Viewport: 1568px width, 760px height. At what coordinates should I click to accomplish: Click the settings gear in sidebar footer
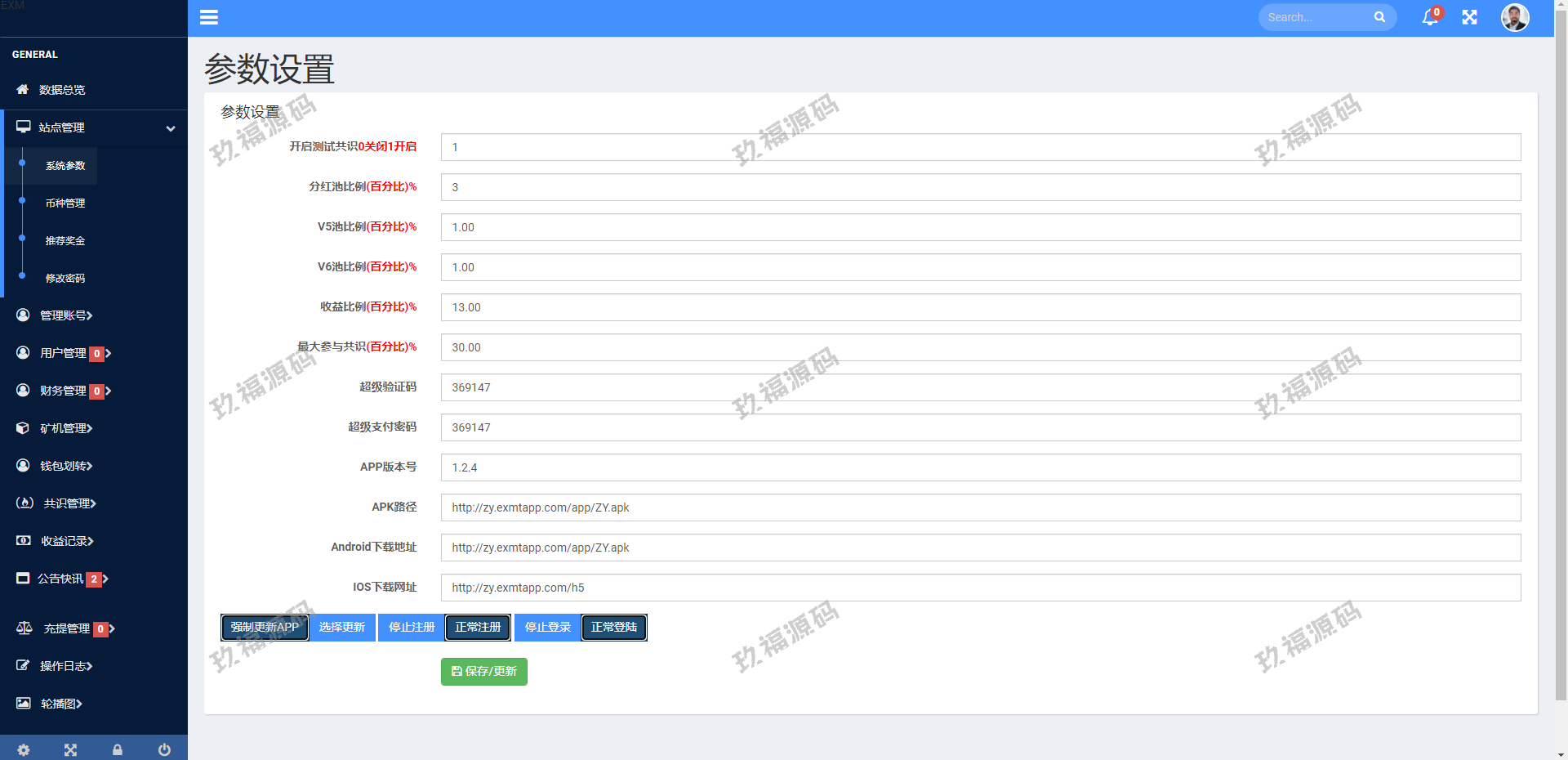click(24, 749)
